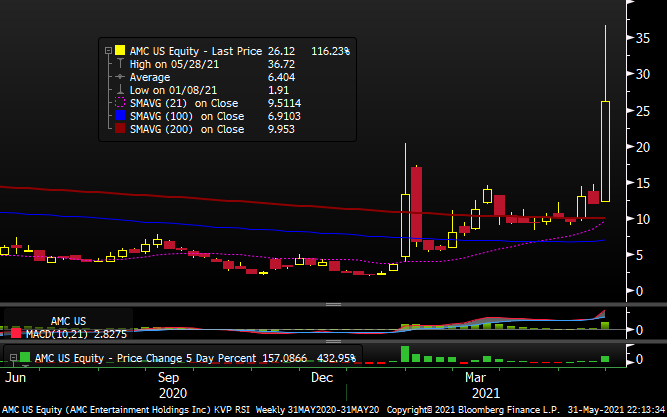Click the 'Mar' label on time axis
The image size is (667, 417).
coord(475,377)
